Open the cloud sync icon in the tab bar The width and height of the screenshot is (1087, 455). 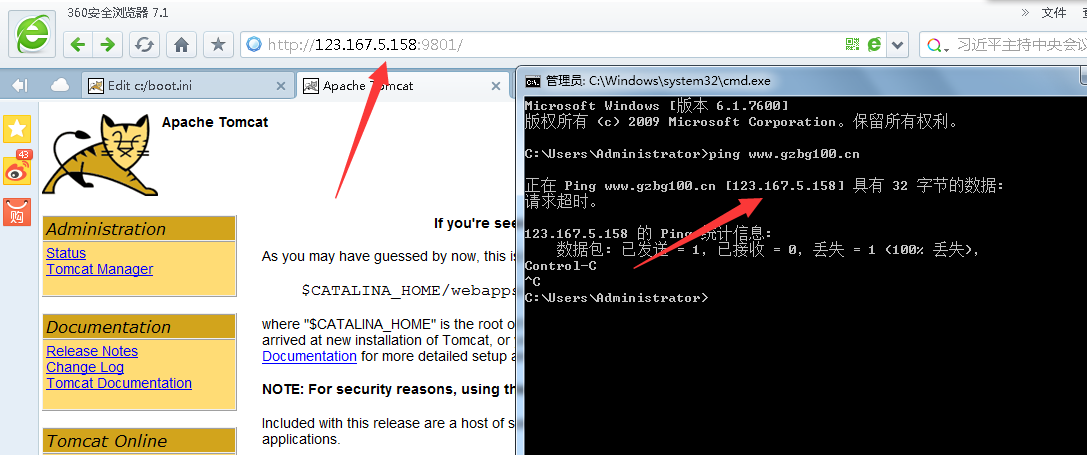(x=60, y=85)
